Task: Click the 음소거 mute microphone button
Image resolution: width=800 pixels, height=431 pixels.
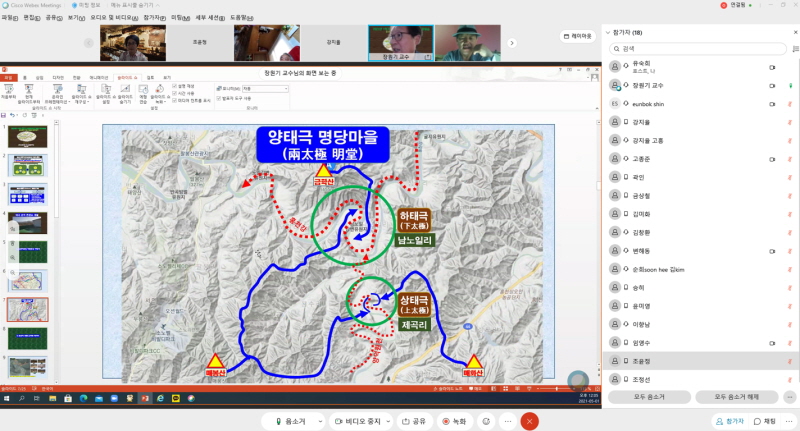Action: (291, 421)
